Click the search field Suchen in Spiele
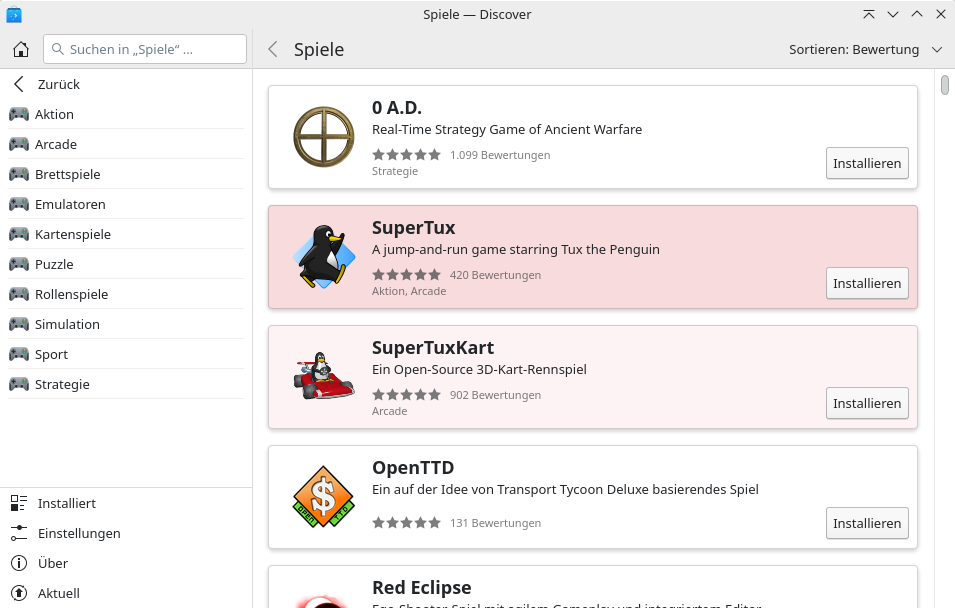955x608 pixels. 145,49
